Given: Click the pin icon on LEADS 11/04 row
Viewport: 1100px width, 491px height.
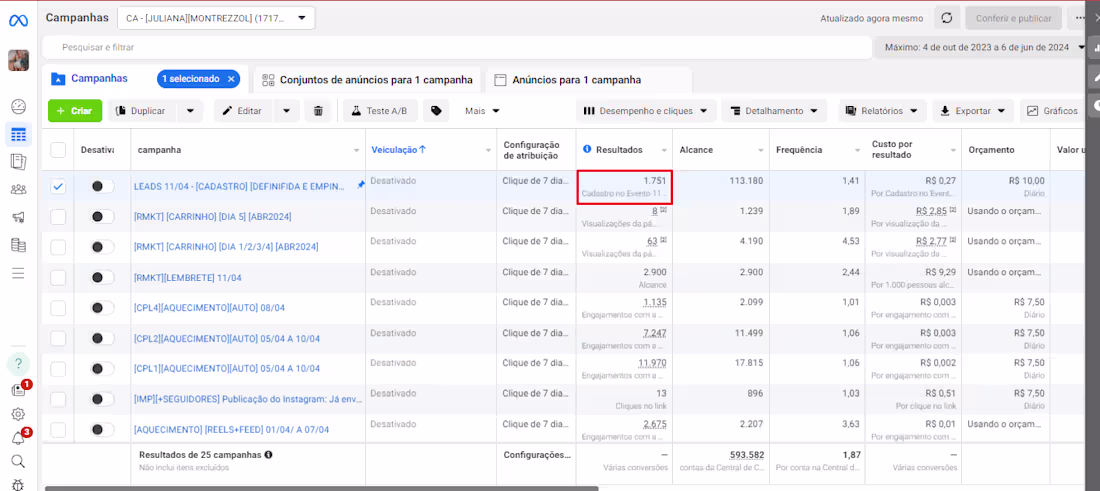Looking at the screenshot, I should point(361,184).
